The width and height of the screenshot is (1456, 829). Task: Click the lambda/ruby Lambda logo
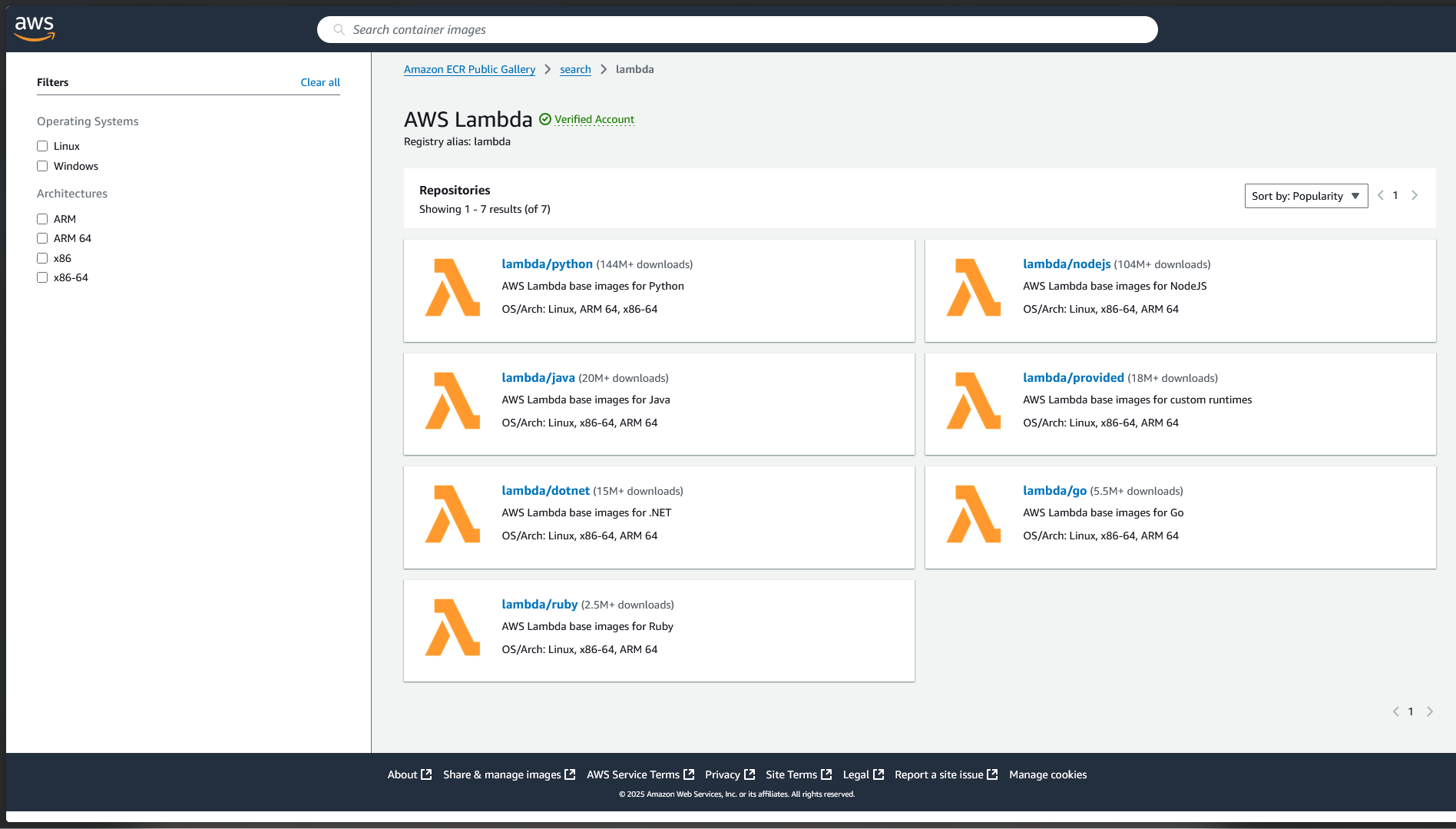452,628
